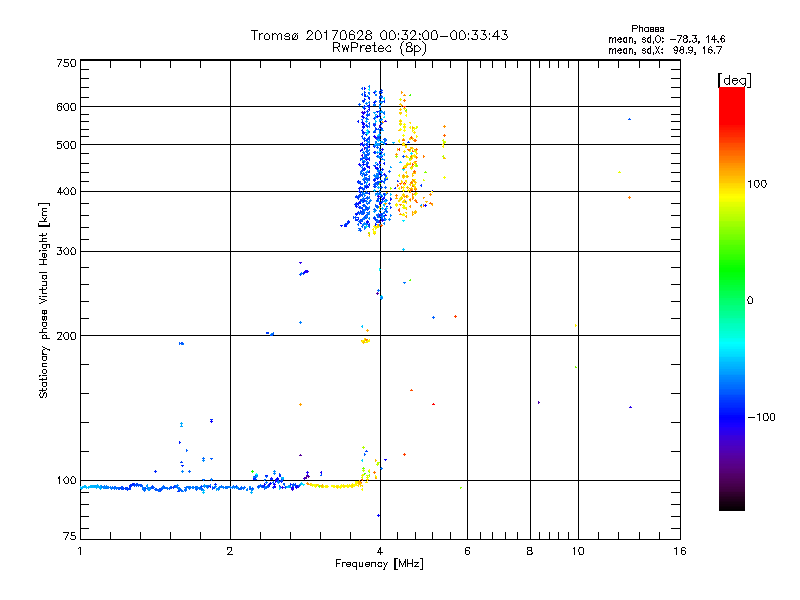Viewport: 800px width, 600px height.
Task: Pick the black bottom of the colorbar
Action: point(731,506)
